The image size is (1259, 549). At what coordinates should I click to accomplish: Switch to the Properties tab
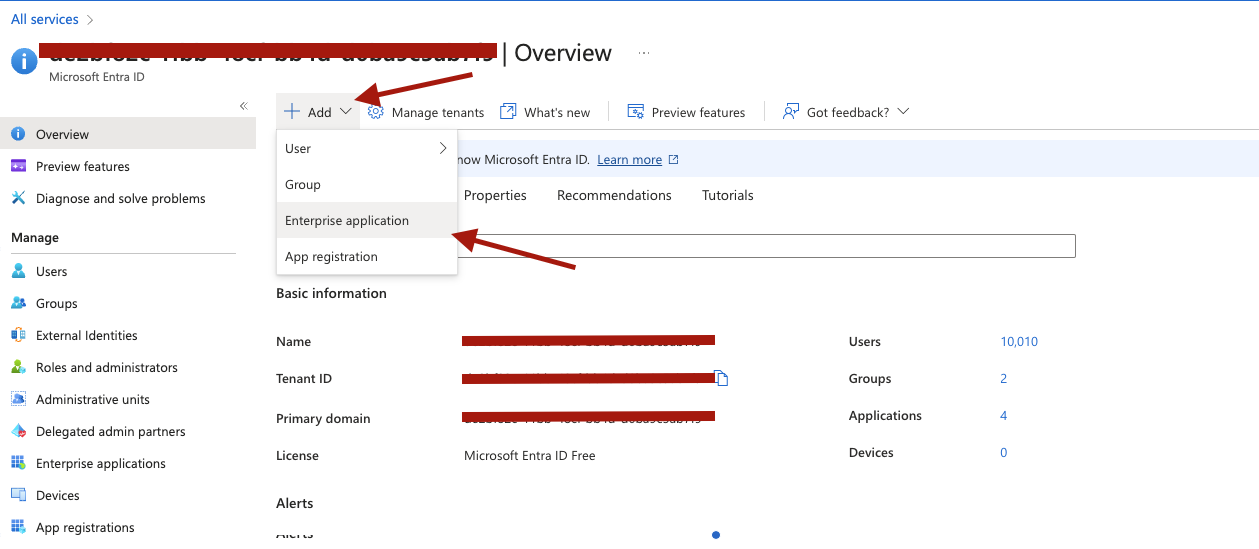(x=495, y=195)
